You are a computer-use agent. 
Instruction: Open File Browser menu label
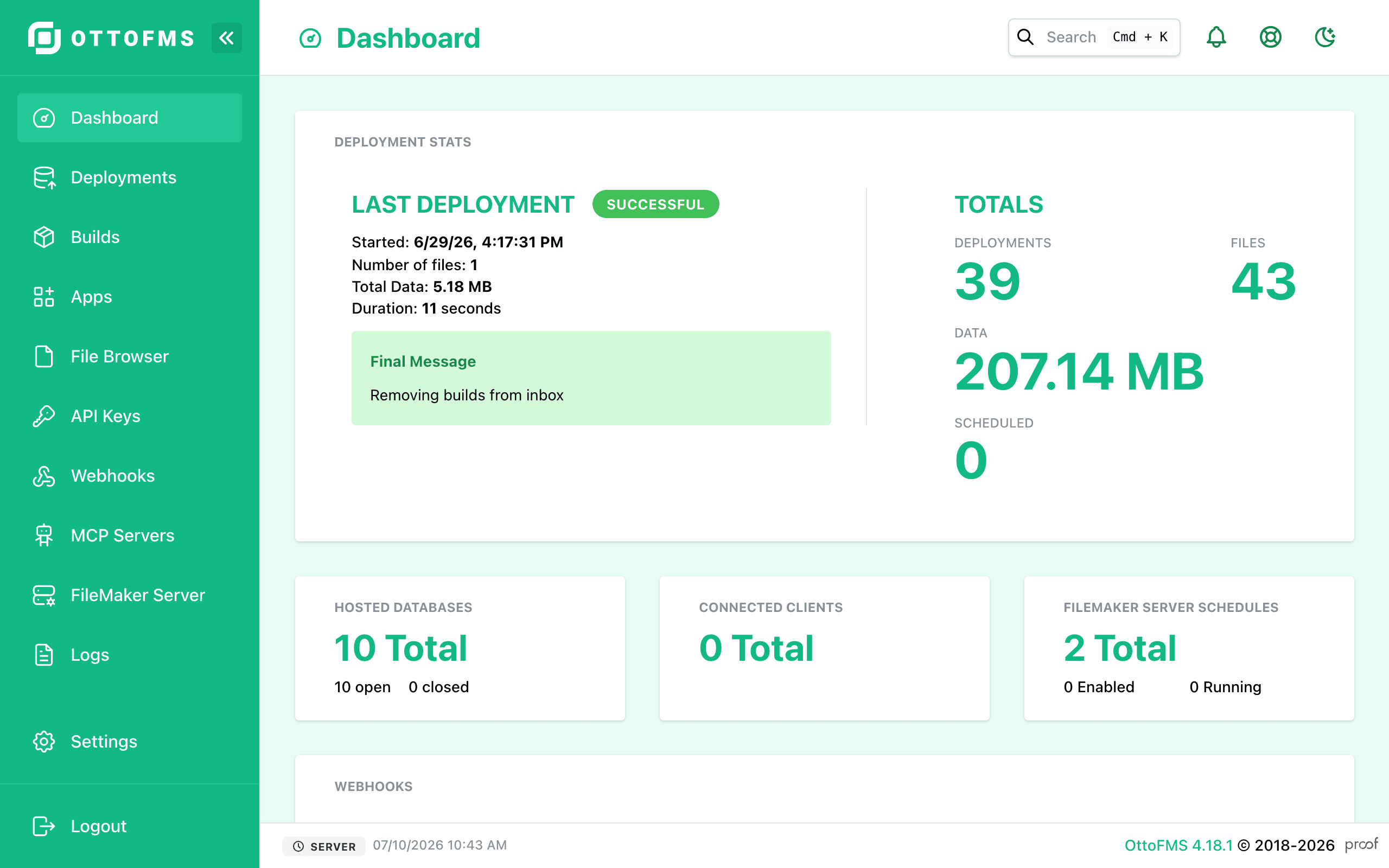tap(119, 356)
